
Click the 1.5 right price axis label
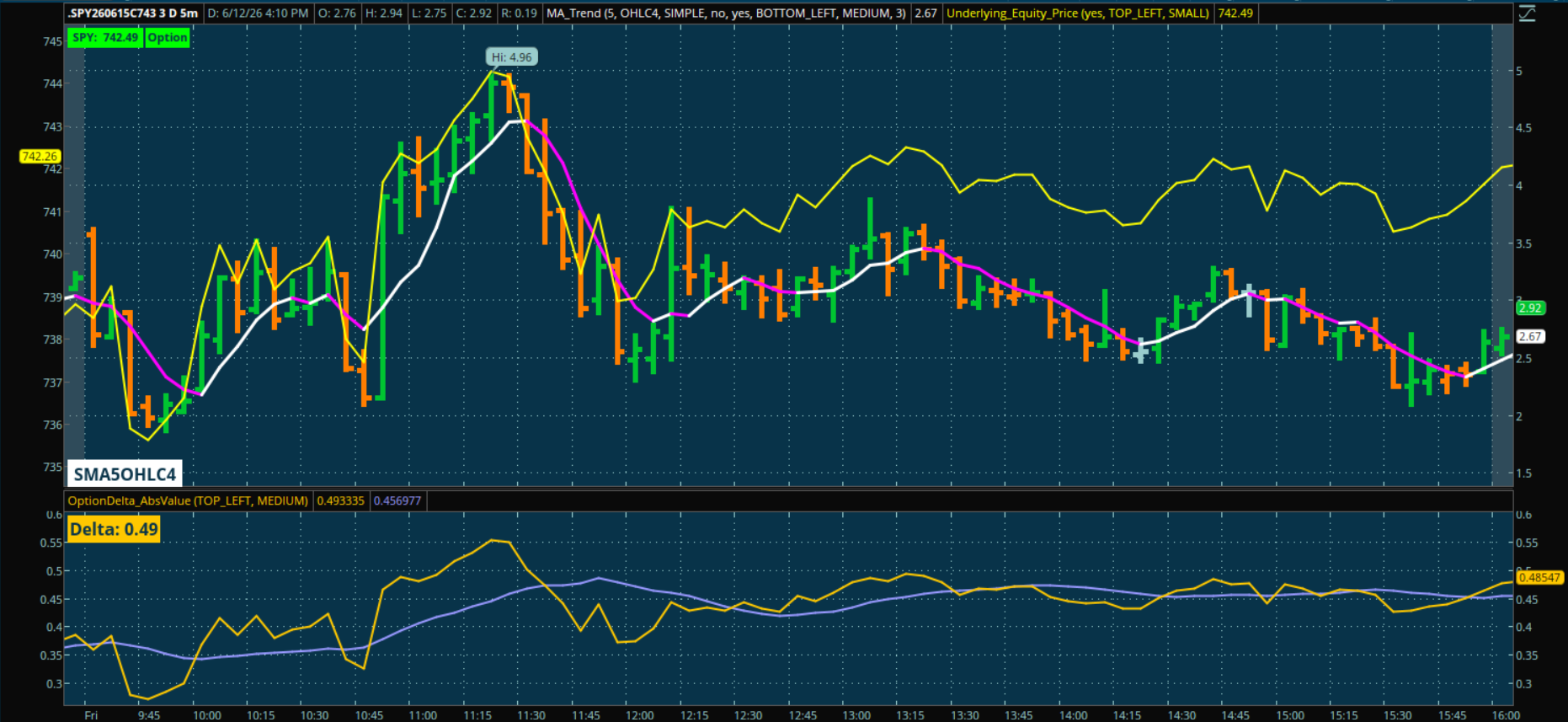1524,473
